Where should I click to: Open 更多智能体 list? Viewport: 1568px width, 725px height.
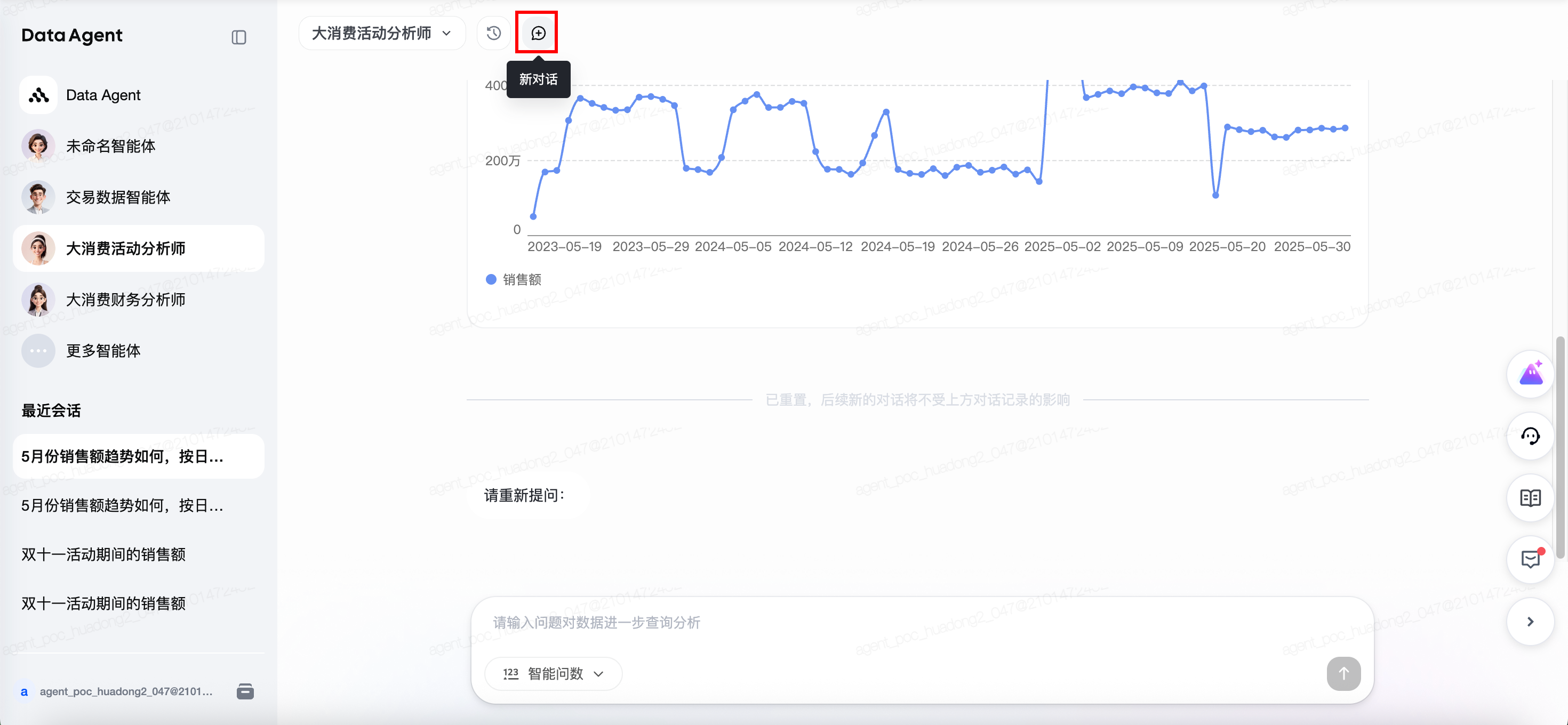pyautogui.click(x=103, y=350)
